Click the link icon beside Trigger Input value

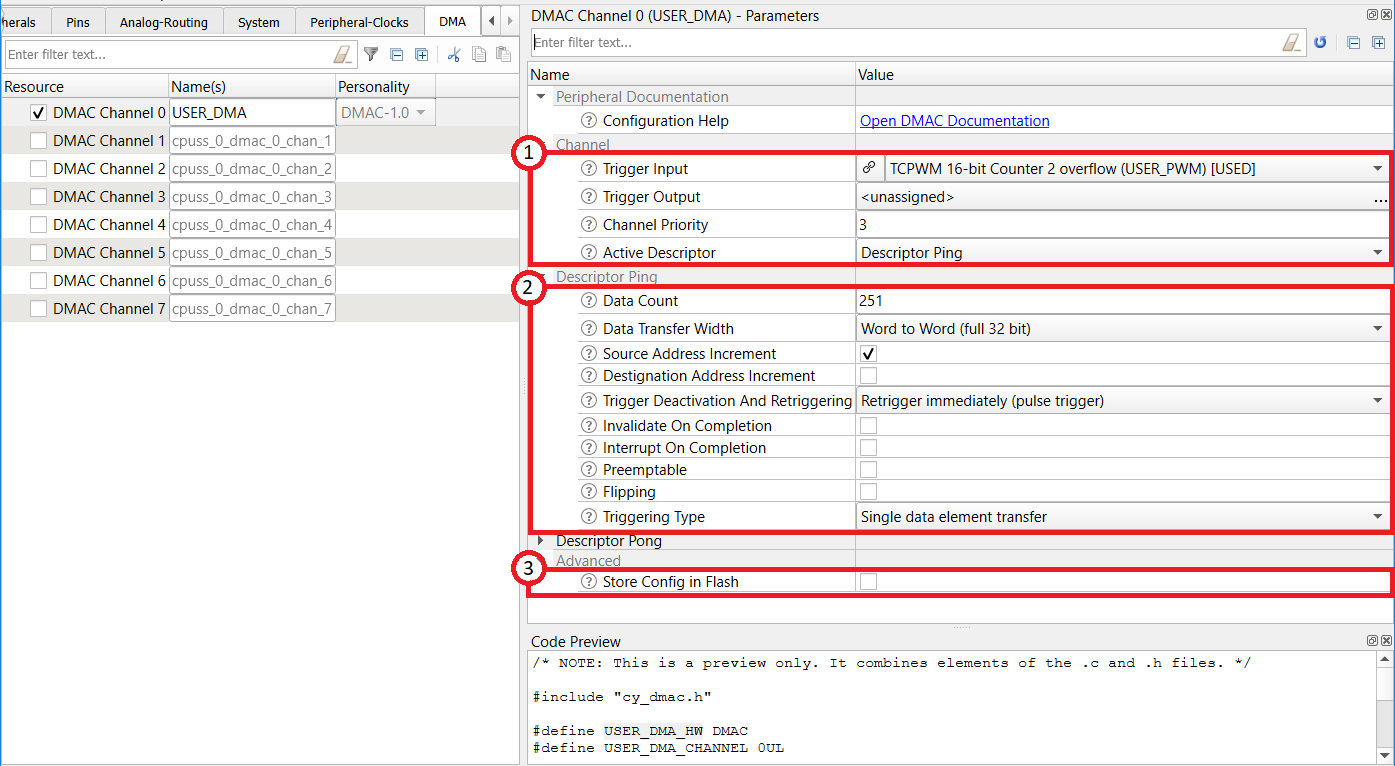[x=869, y=169]
